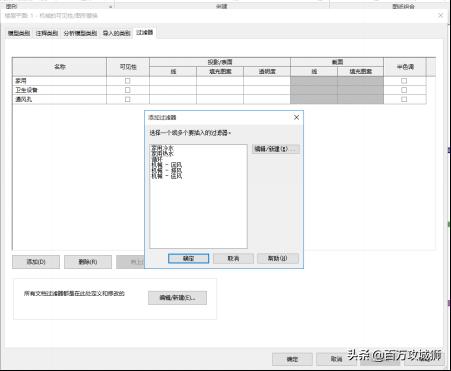Click projection line override cell for 家用
Screen dimensions: 451x371
pyautogui.click(x=173, y=81)
